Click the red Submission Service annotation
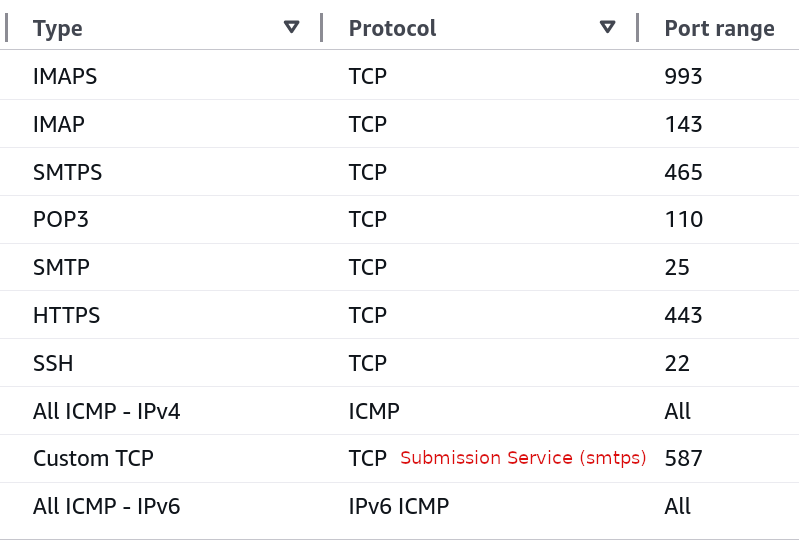 pyautogui.click(x=523, y=458)
